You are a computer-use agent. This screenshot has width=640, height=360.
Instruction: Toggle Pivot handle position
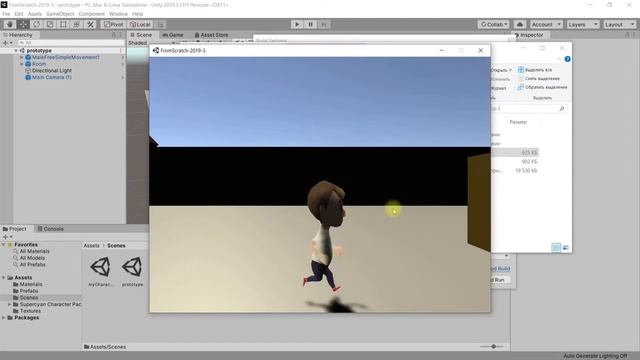(x=113, y=24)
